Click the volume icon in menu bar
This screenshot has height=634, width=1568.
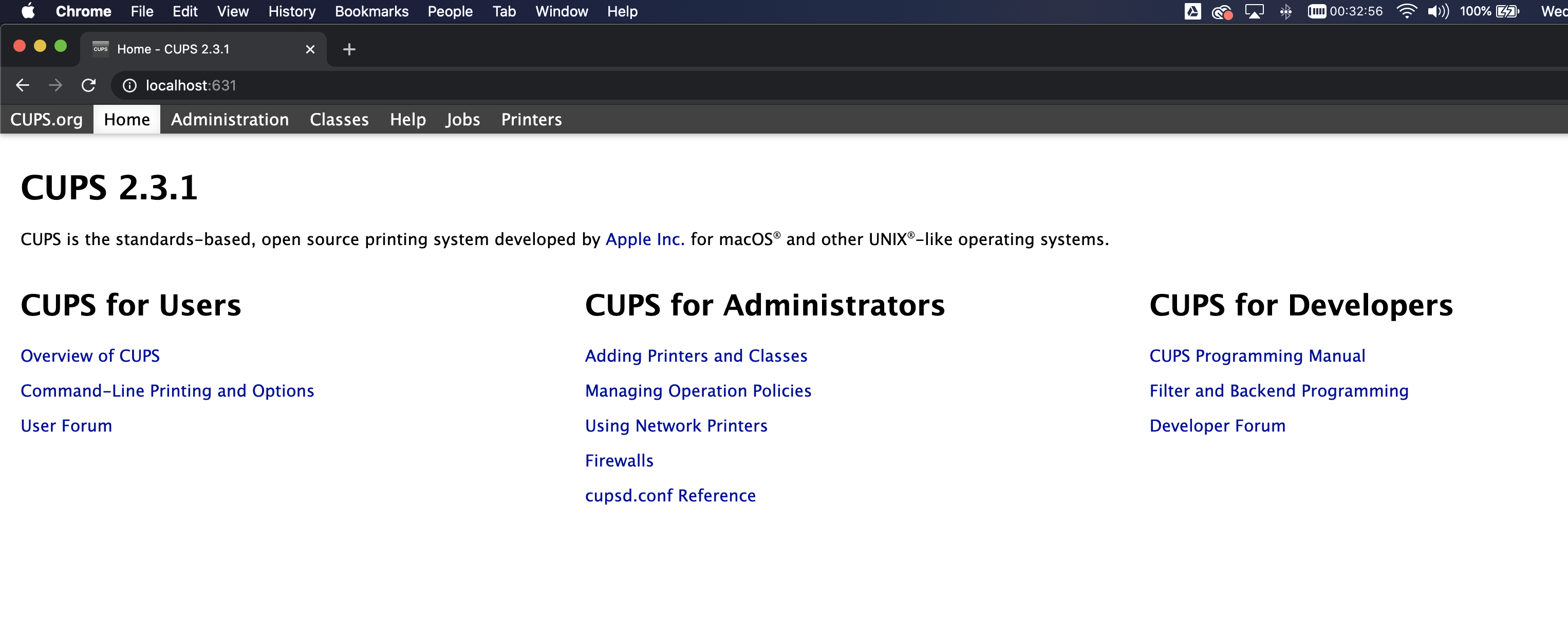1438,11
